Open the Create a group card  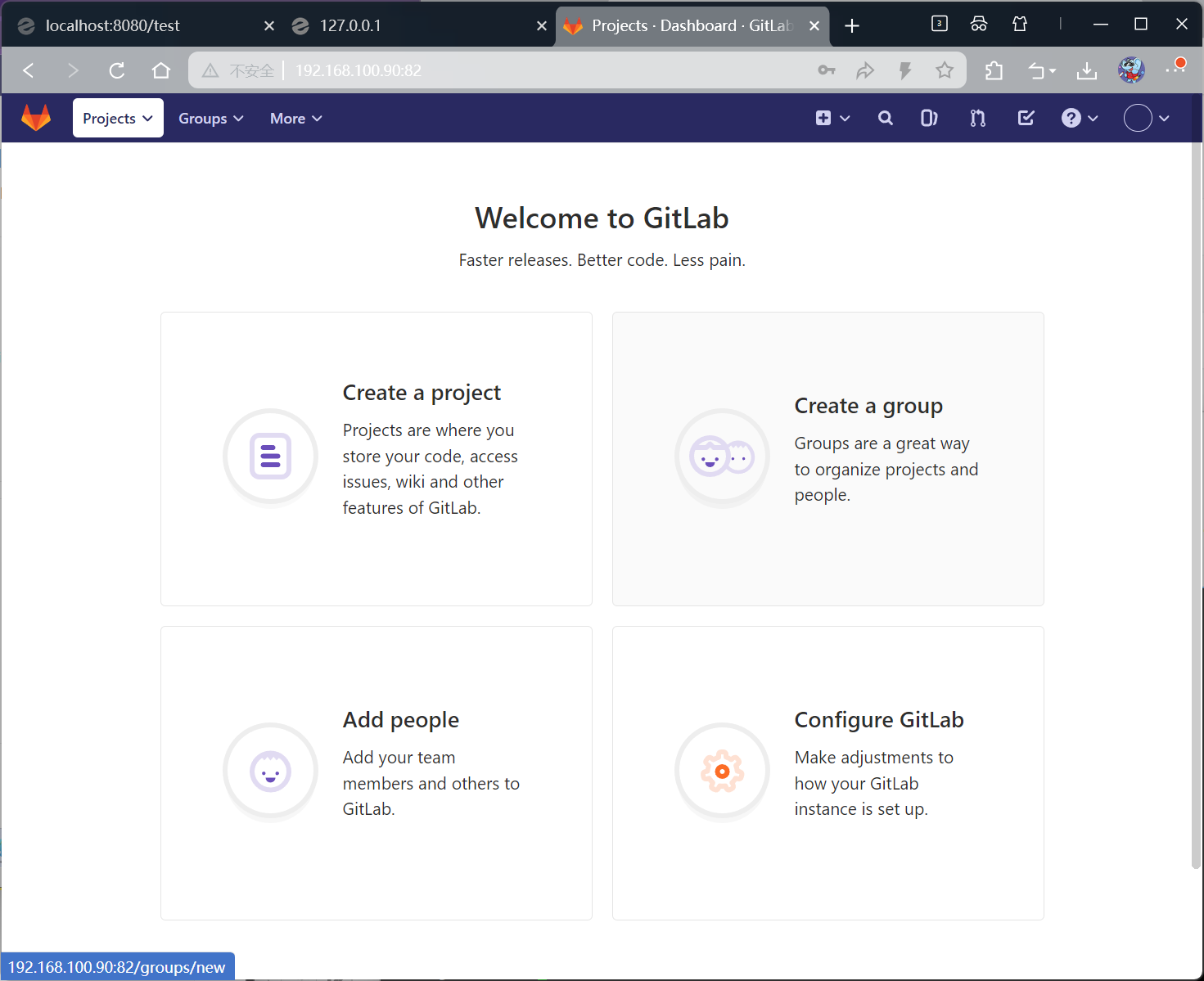click(828, 459)
